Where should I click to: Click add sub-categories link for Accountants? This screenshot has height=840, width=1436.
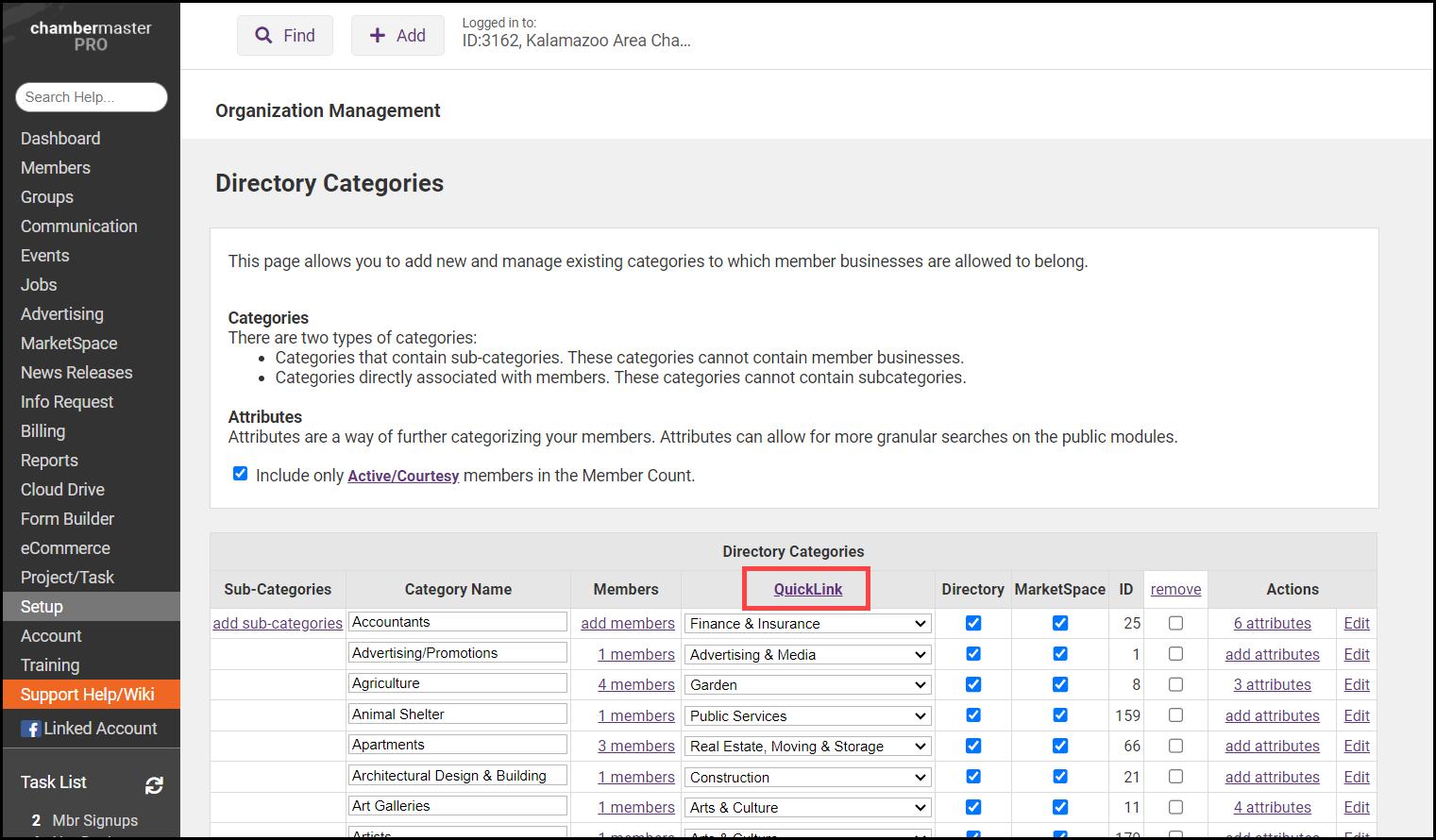278,624
